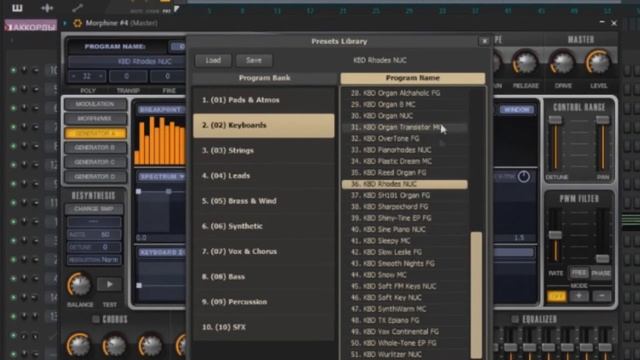Click the minus Mode button in PWM Filter
Screen dimensions: 640x360
point(602,296)
